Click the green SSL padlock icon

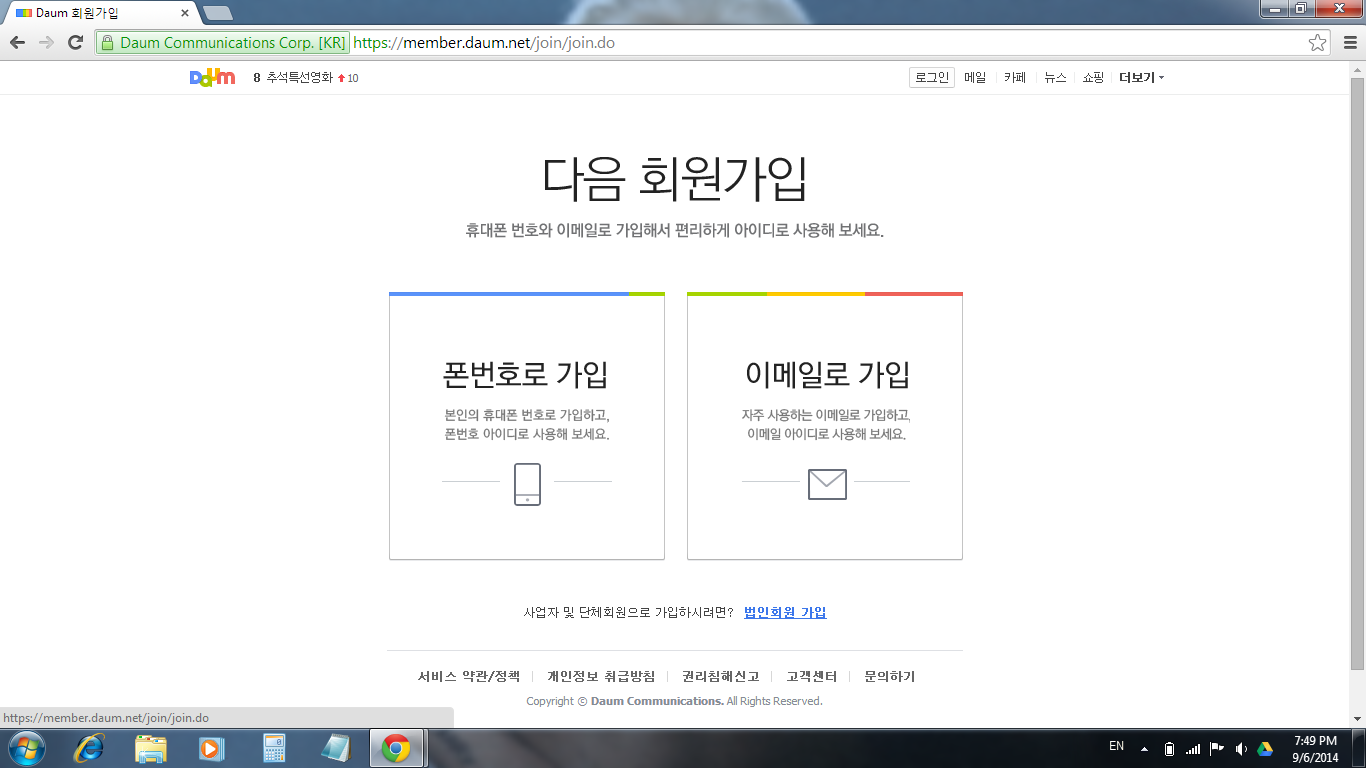107,42
